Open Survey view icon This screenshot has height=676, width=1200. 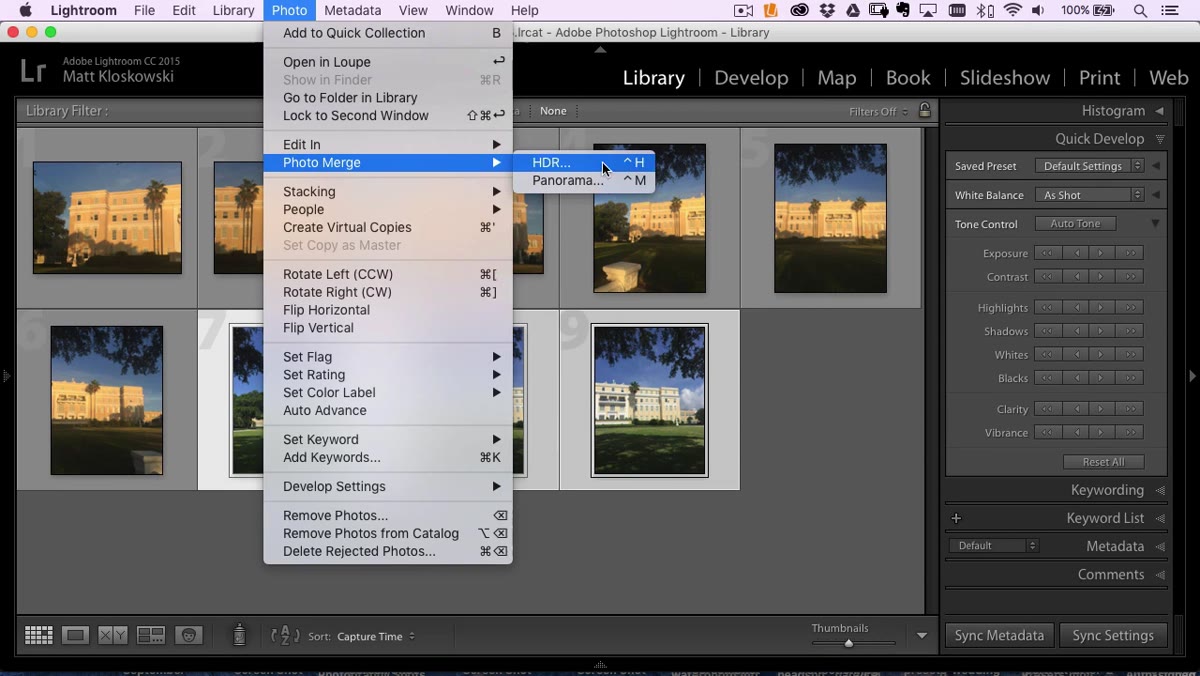pos(151,635)
